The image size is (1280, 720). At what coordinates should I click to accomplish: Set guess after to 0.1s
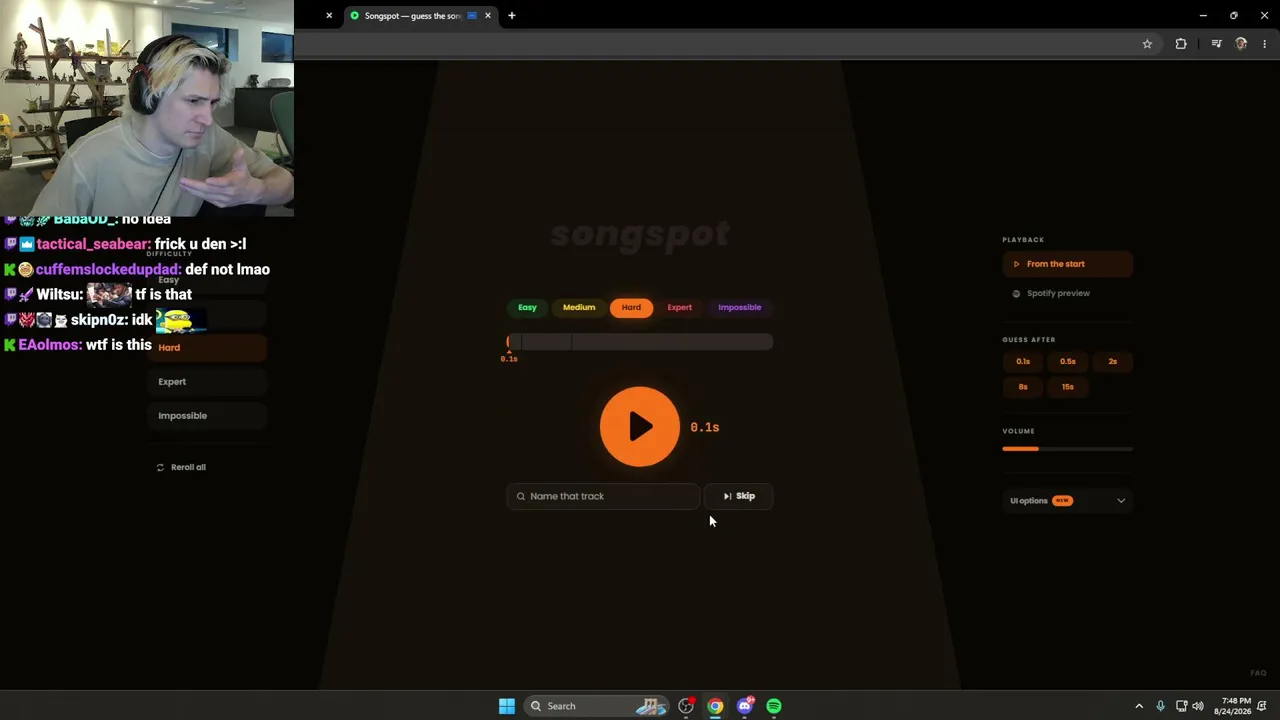(x=1023, y=361)
